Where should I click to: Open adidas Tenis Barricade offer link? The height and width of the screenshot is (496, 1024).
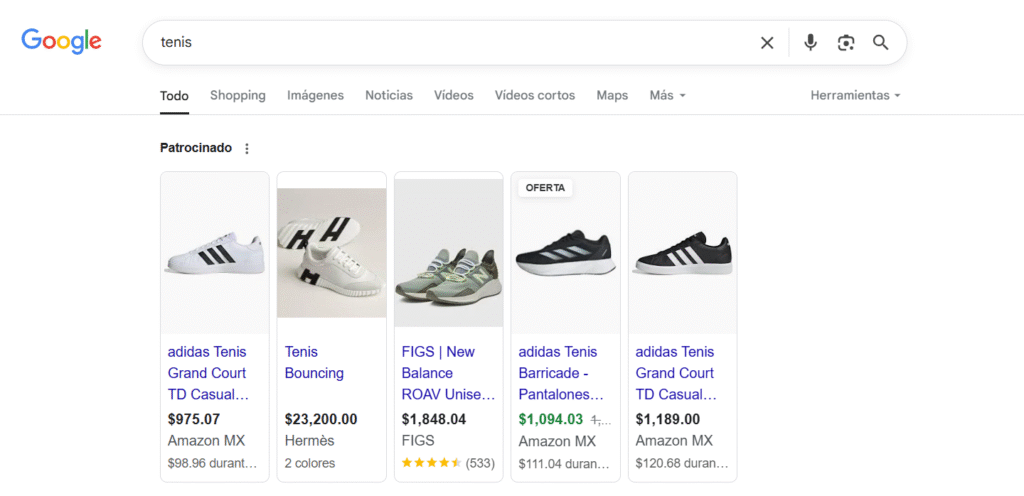point(562,373)
